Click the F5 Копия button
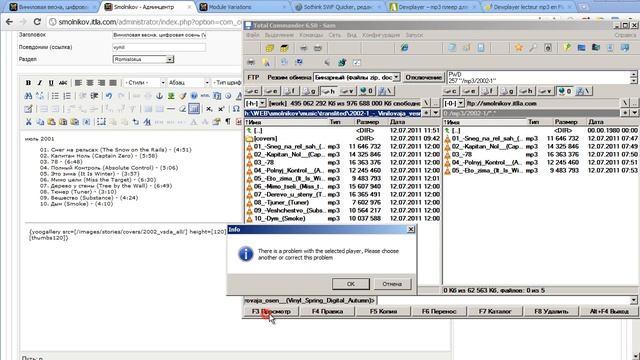The height and width of the screenshot is (360, 640). [383, 311]
